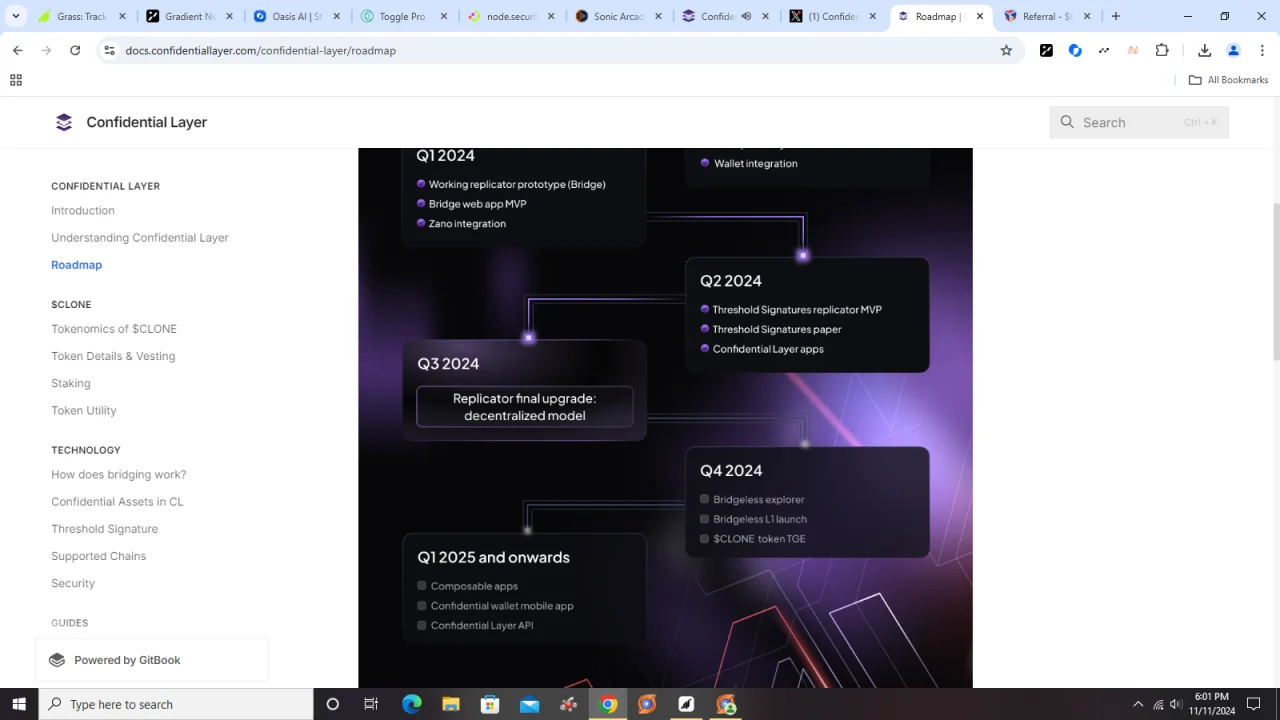
Task: Open the Chrome three-dot menu
Action: (x=1262, y=50)
